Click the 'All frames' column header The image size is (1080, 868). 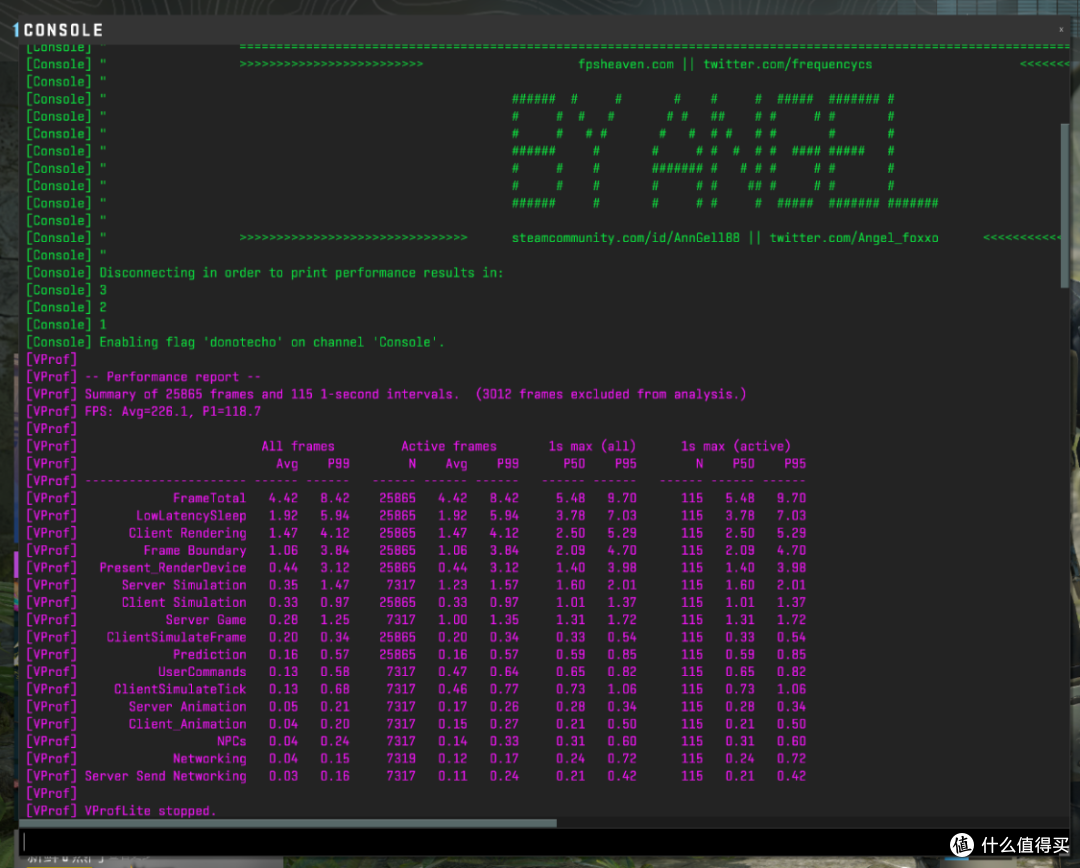pyautogui.click(x=298, y=446)
